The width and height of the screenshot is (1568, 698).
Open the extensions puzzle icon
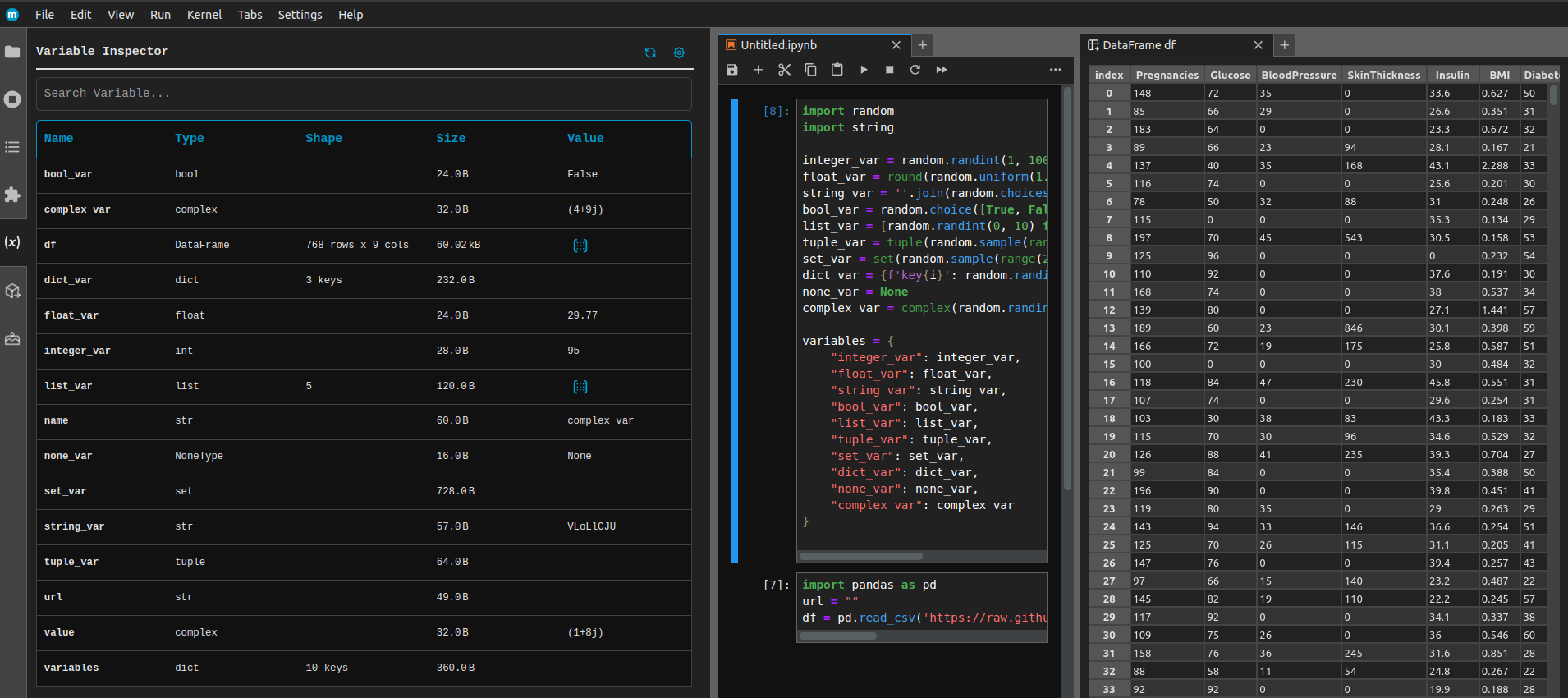point(12,195)
